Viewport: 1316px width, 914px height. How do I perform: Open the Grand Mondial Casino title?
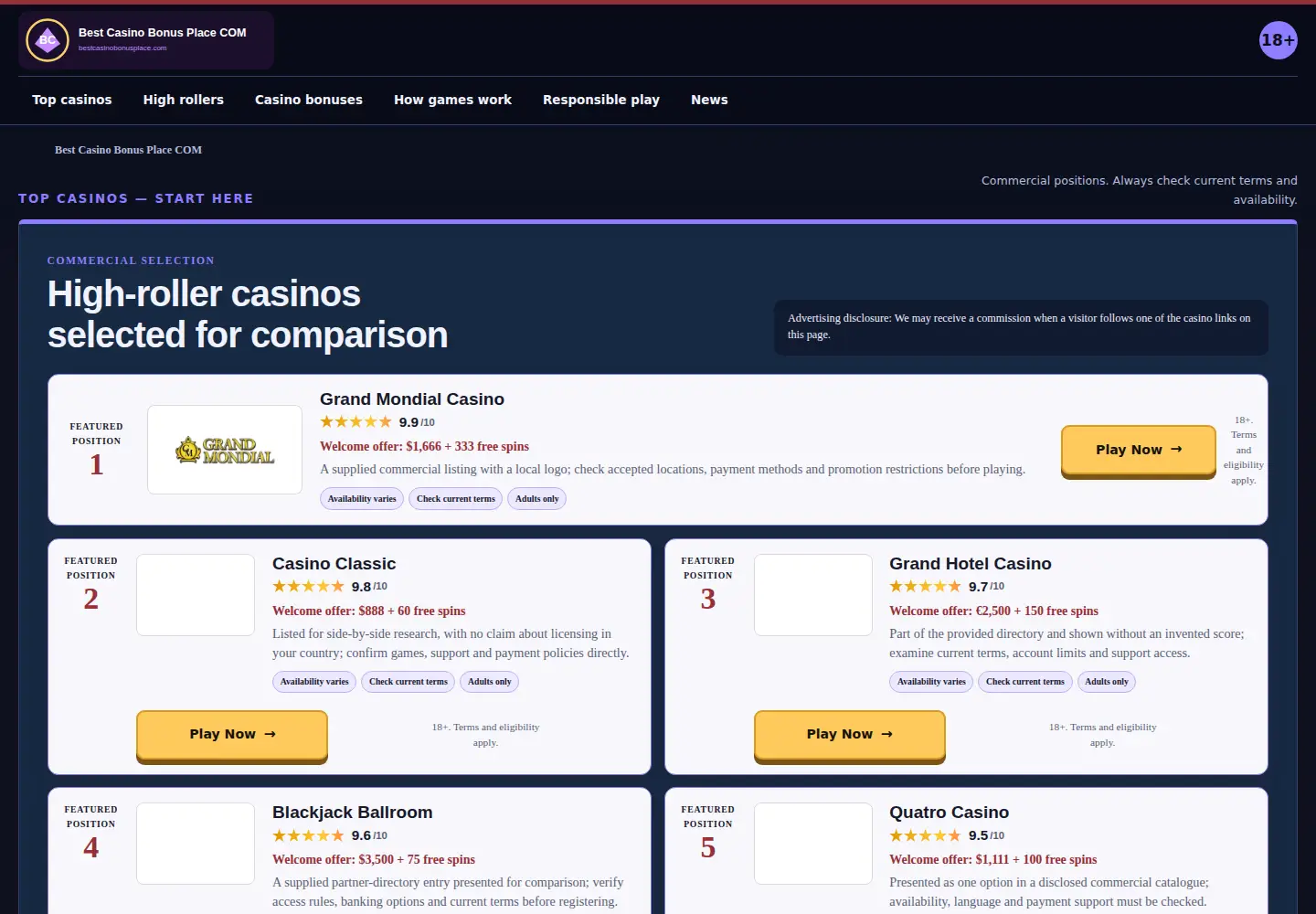(x=412, y=399)
